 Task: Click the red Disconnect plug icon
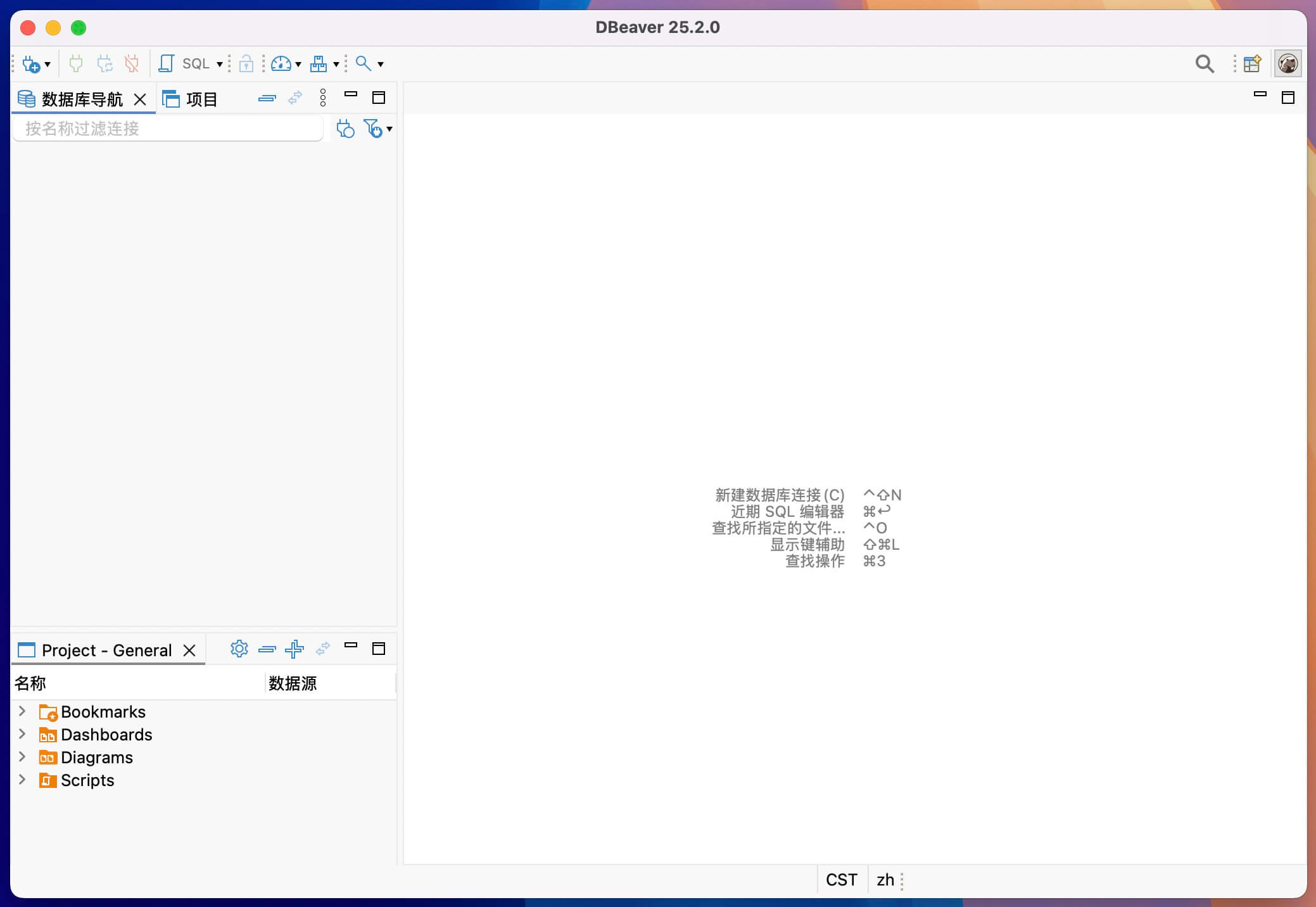(132, 63)
